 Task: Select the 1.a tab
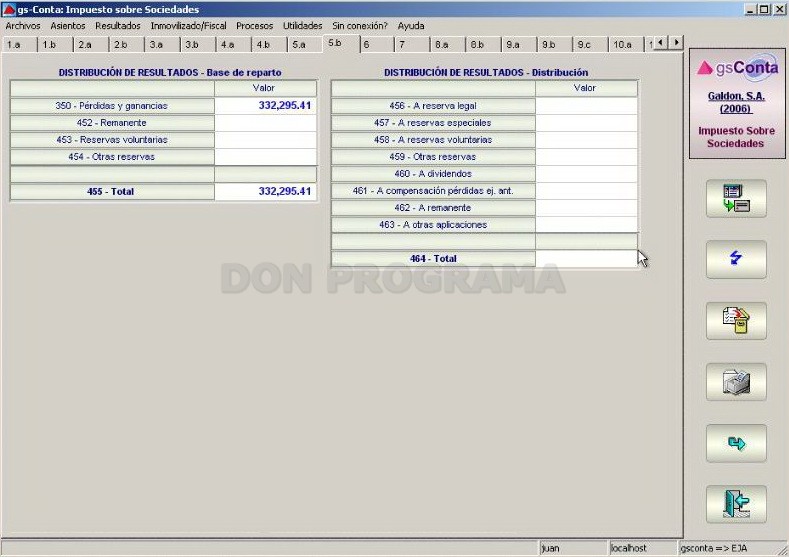tap(19, 44)
